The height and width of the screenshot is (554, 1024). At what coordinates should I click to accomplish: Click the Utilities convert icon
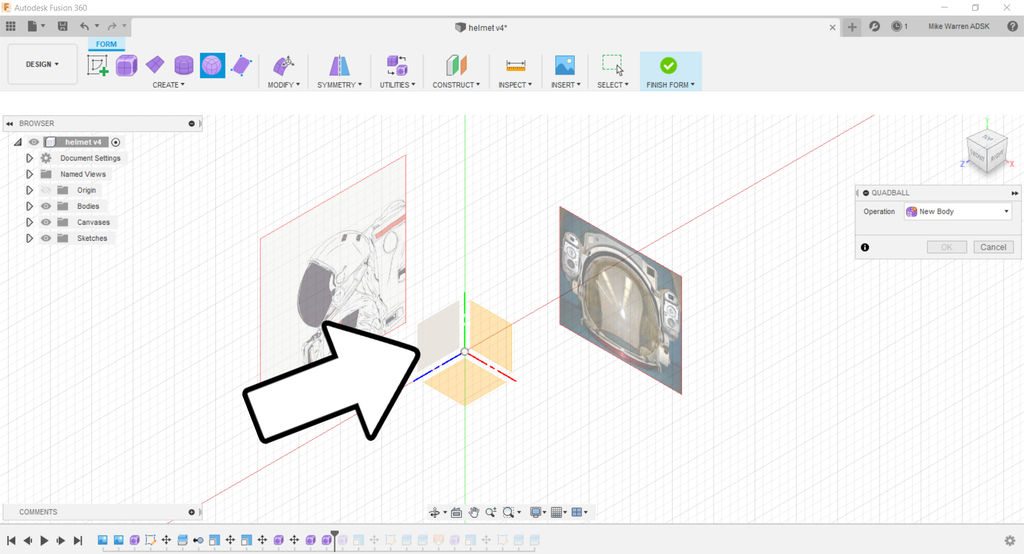397,65
